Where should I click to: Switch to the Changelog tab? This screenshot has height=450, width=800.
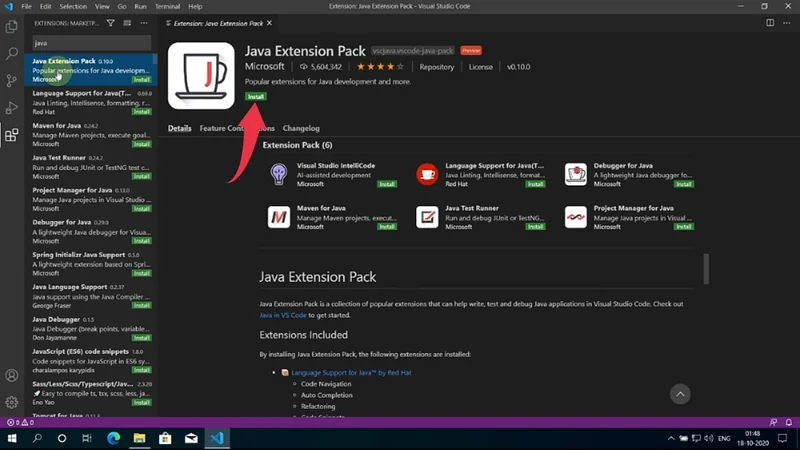[x=301, y=128]
